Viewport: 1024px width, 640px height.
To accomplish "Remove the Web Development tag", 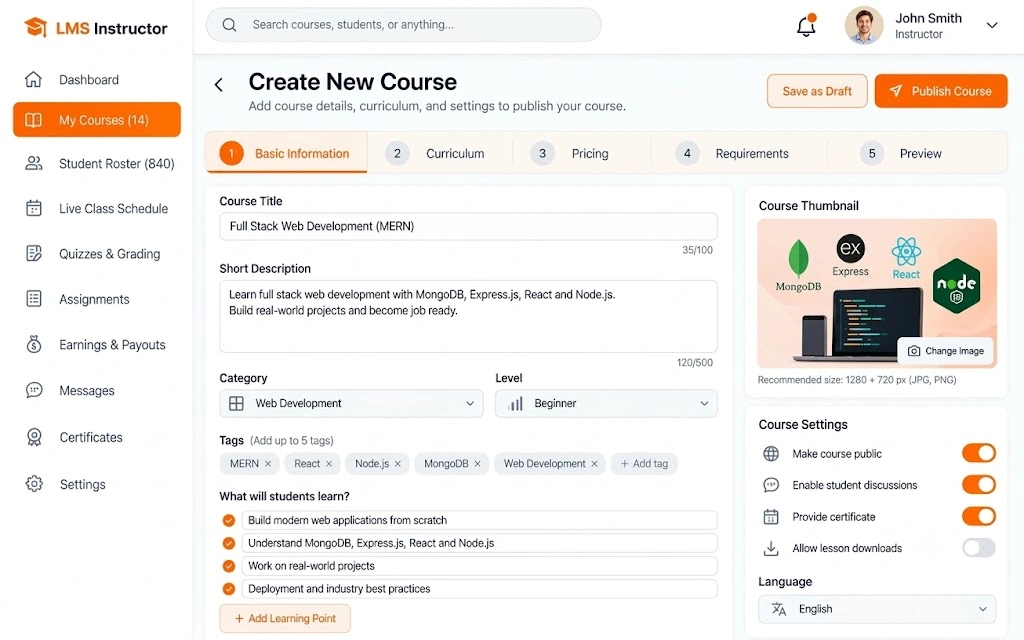I will pyautogui.click(x=594, y=464).
